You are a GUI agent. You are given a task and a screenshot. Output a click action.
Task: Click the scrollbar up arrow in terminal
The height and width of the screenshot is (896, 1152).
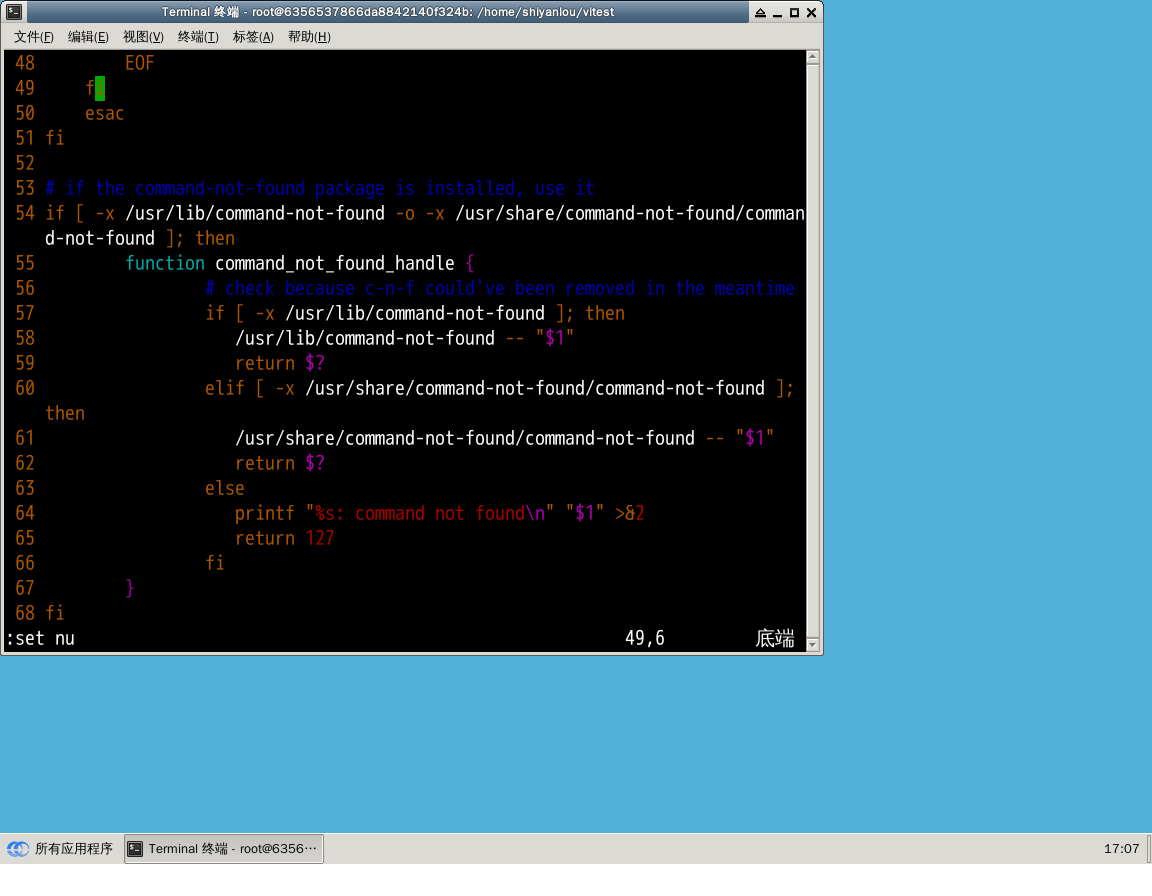point(813,57)
